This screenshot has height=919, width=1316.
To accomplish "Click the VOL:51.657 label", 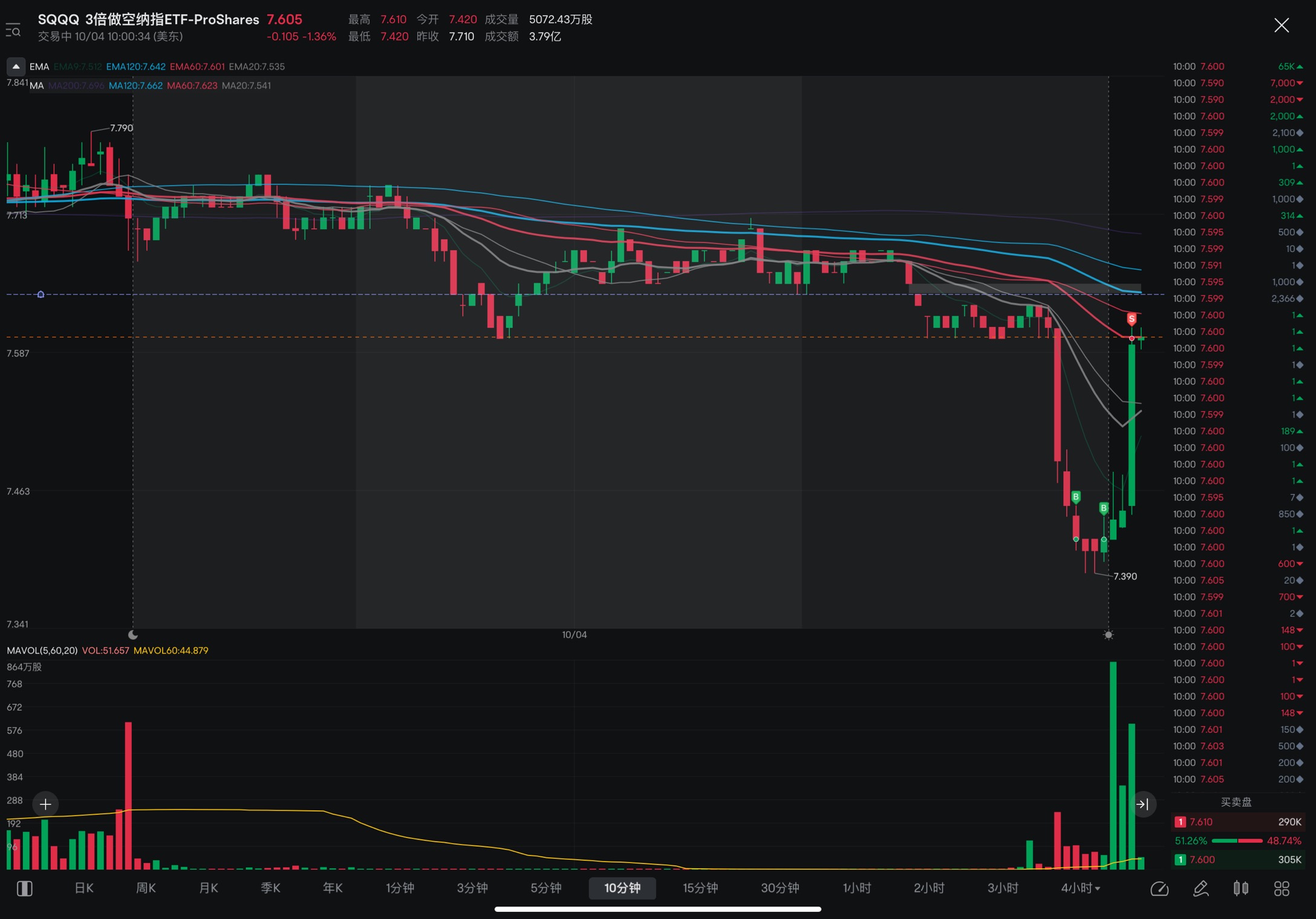I will (x=105, y=651).
